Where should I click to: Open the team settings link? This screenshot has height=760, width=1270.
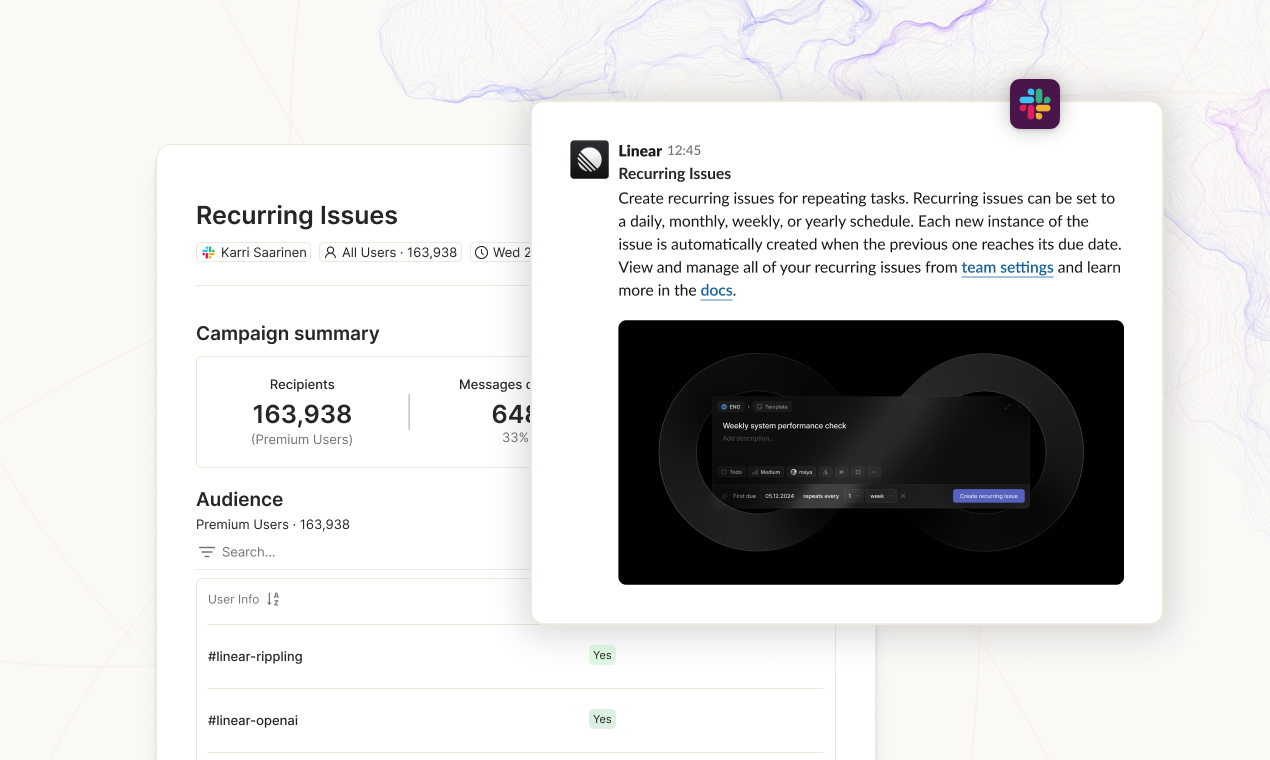[x=1007, y=267]
